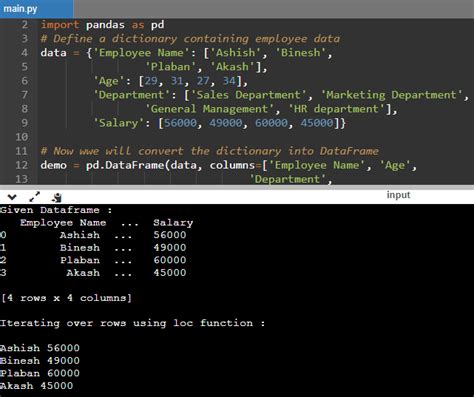Click the 'Ashish 56000' output line
Image resolution: width=474 pixels, height=397 pixels.
coord(40,348)
